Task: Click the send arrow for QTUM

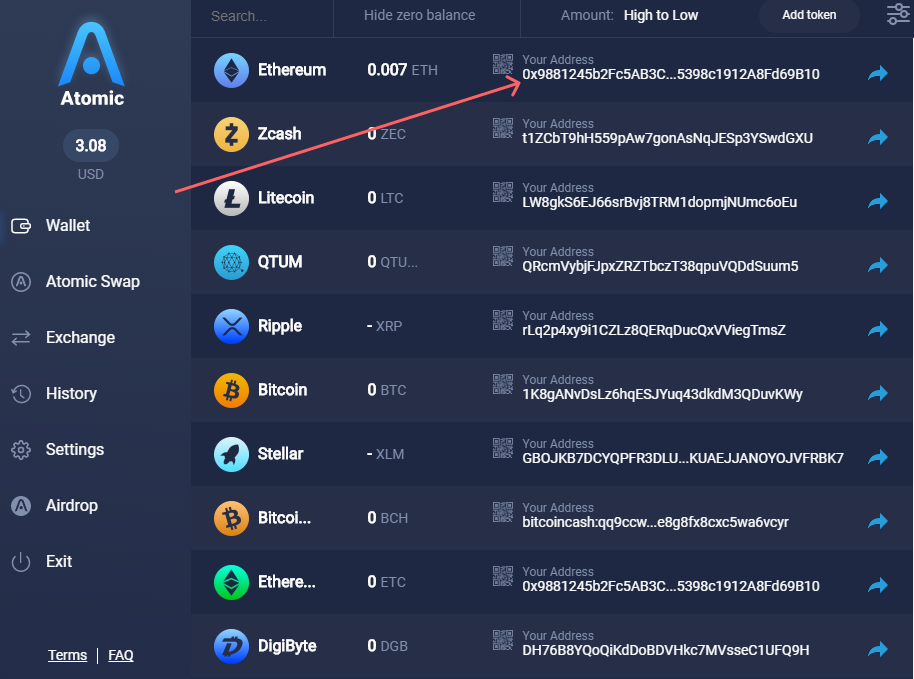Action: [x=878, y=266]
